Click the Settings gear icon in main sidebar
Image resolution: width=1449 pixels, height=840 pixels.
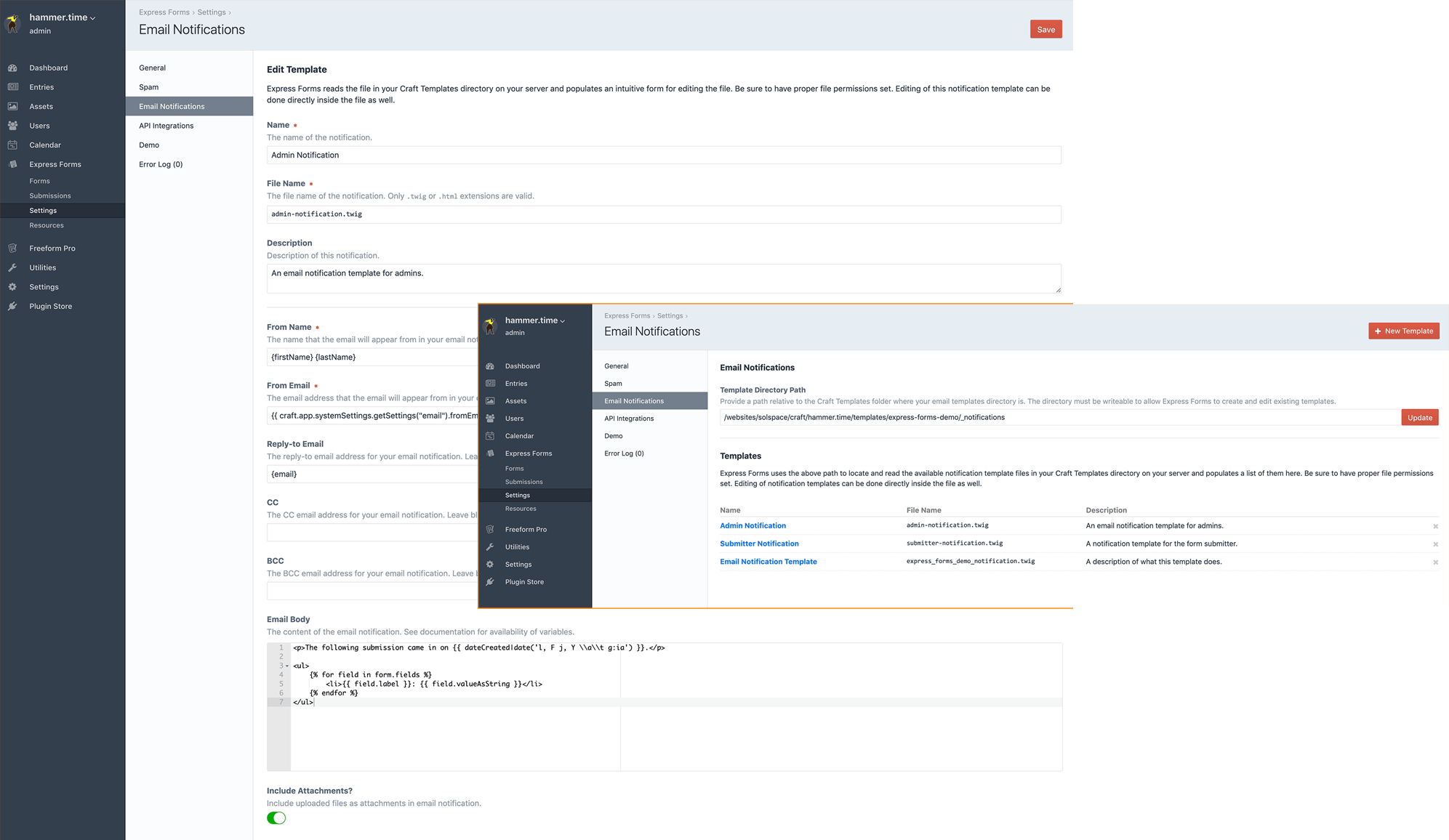pyautogui.click(x=12, y=287)
